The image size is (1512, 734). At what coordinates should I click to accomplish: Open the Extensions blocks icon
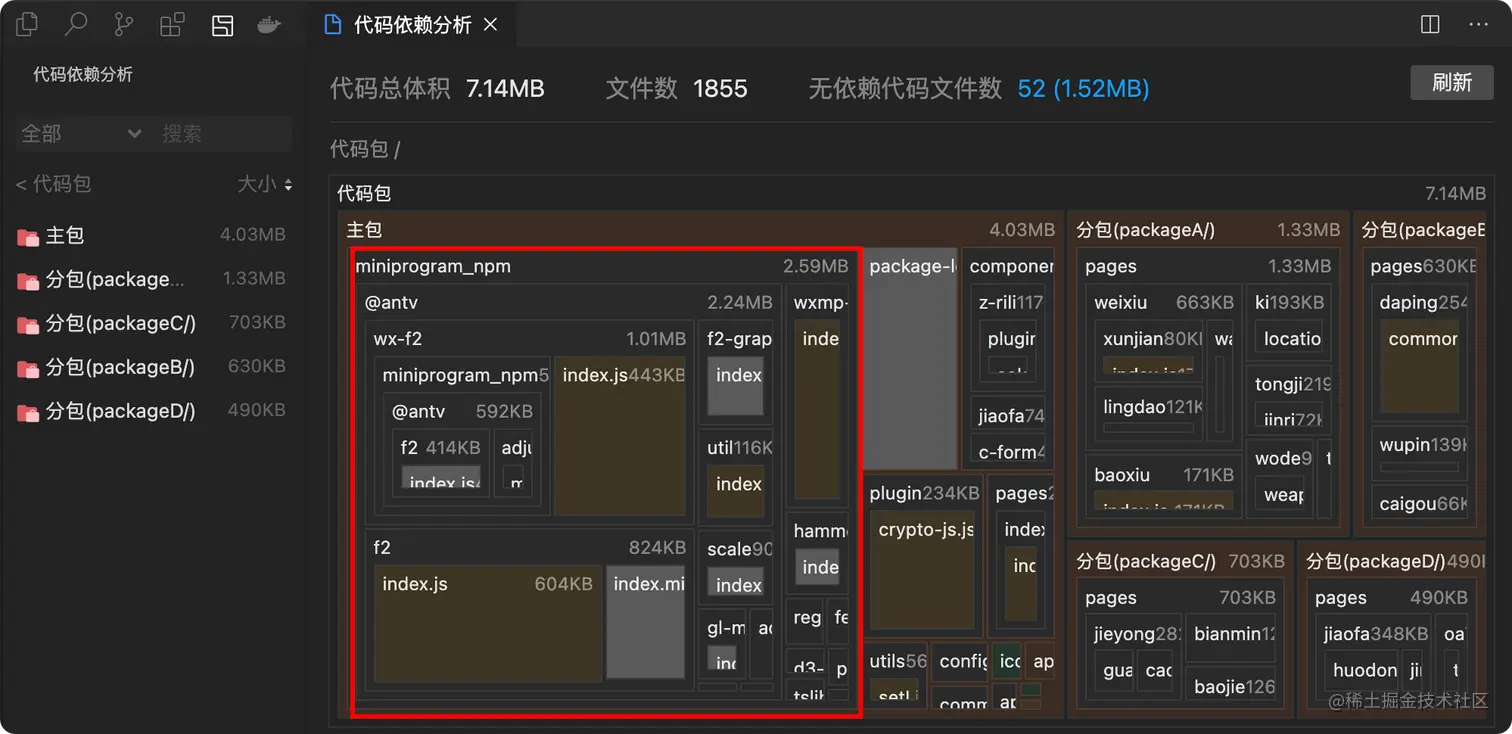coord(172,25)
